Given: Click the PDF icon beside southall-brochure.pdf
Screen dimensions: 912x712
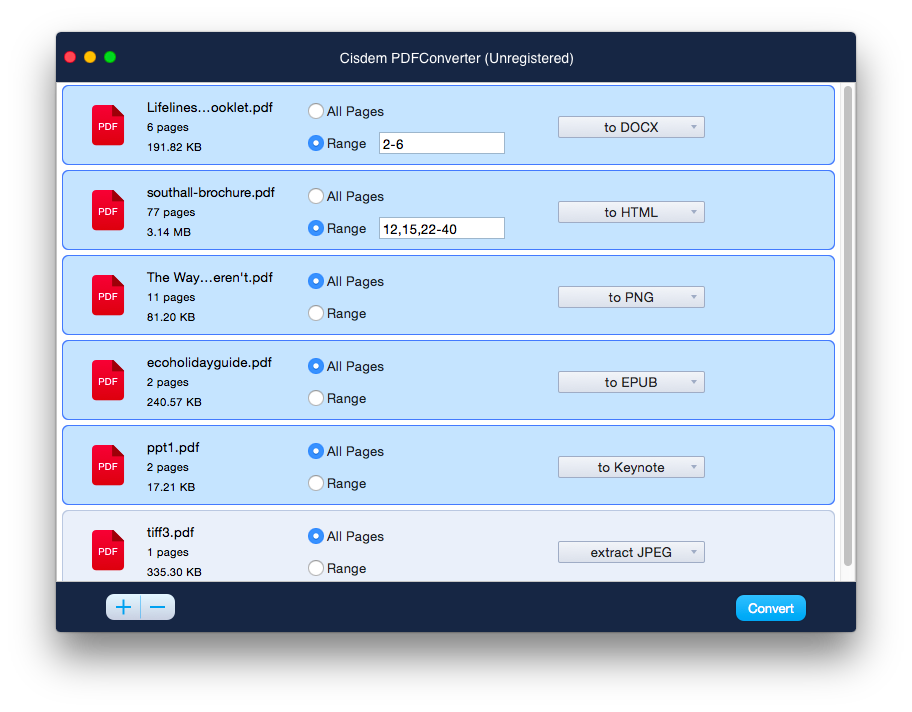Looking at the screenshot, I should pos(107,210).
